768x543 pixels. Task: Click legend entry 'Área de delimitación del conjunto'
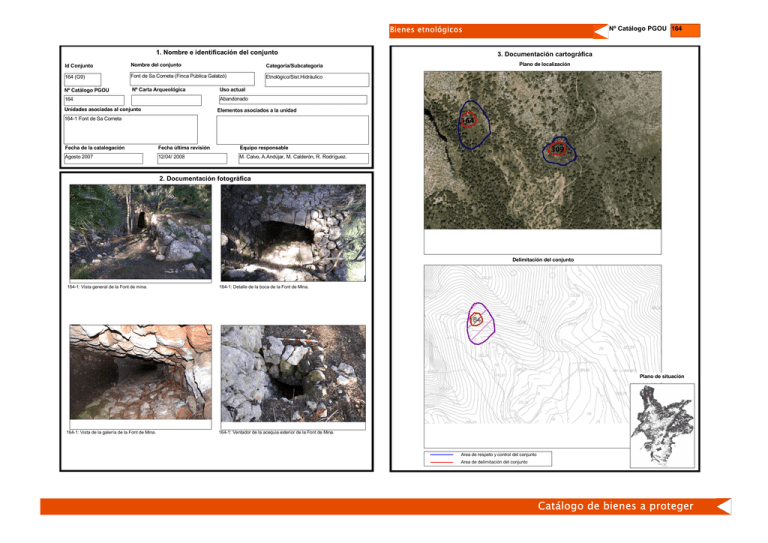pos(494,462)
